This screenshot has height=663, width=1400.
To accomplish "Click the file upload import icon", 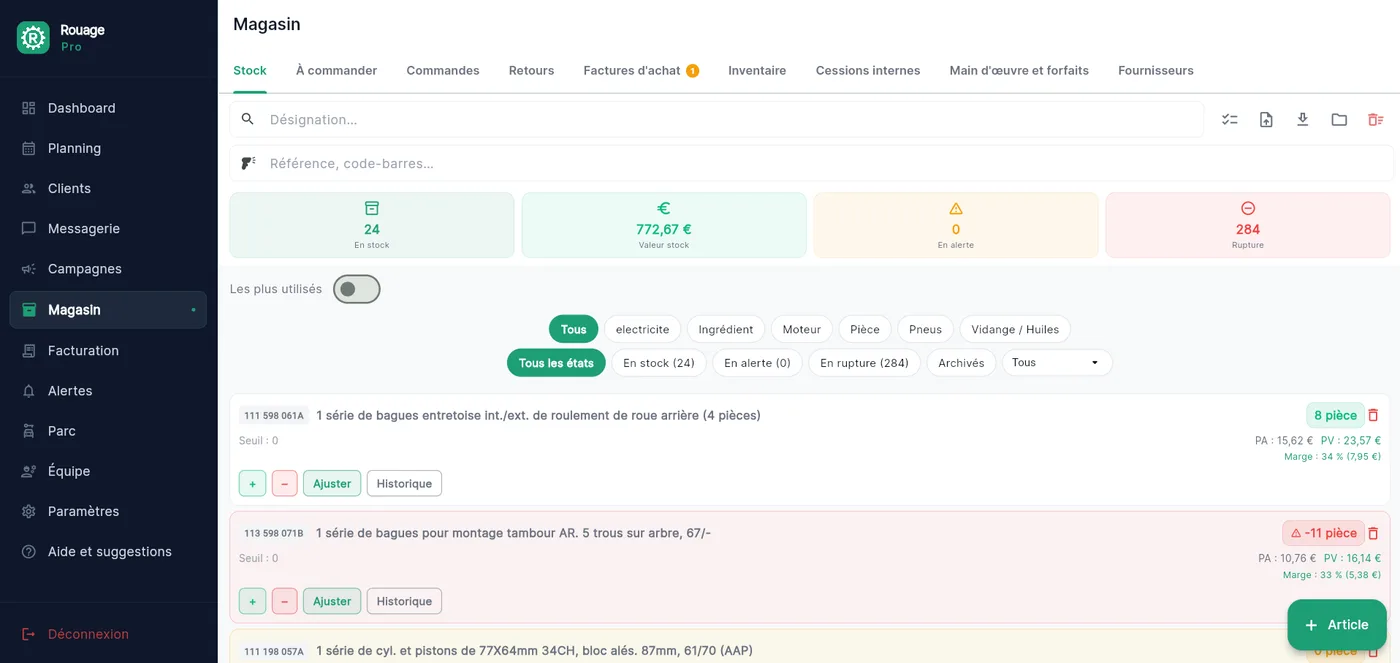I will 1266,120.
